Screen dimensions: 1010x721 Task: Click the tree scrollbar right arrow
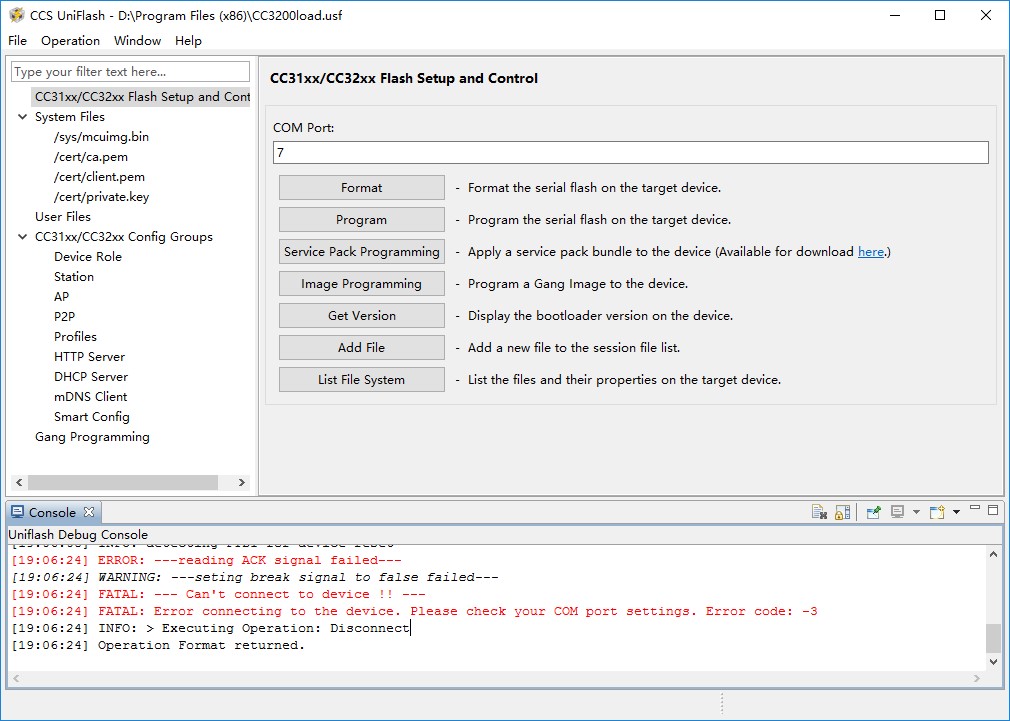click(x=242, y=482)
